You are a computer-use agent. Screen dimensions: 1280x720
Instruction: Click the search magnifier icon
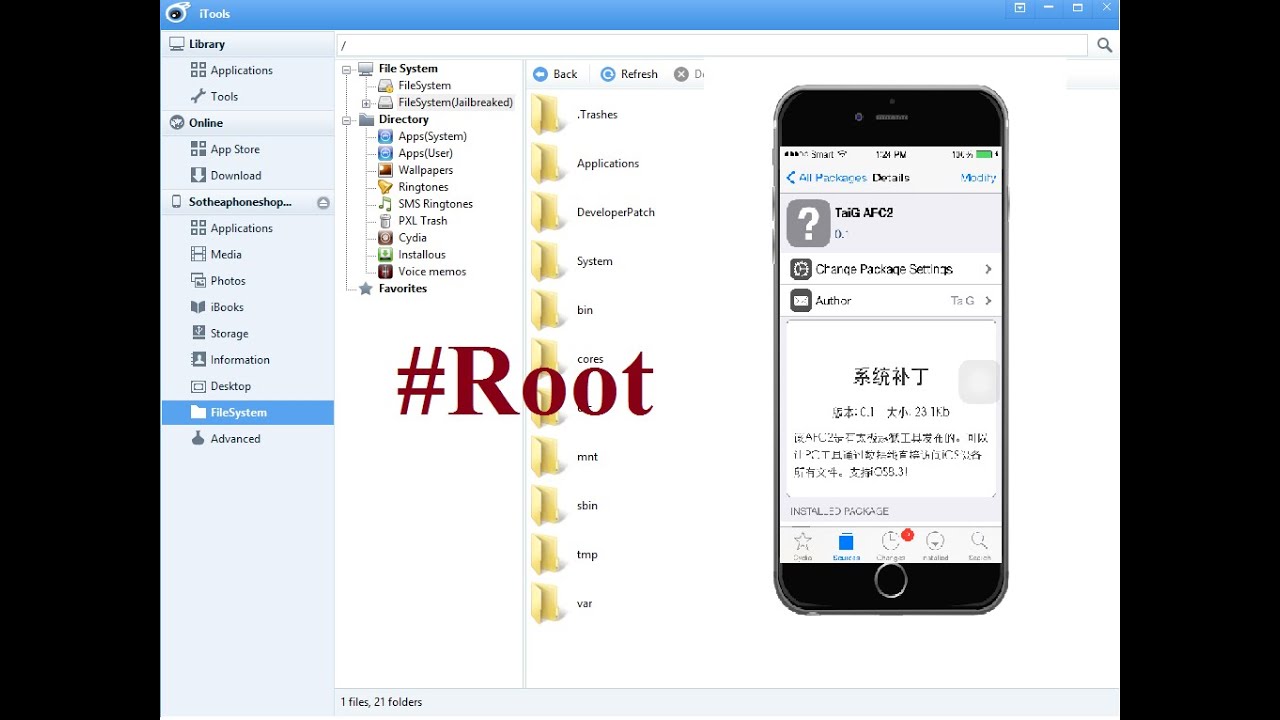1104,45
